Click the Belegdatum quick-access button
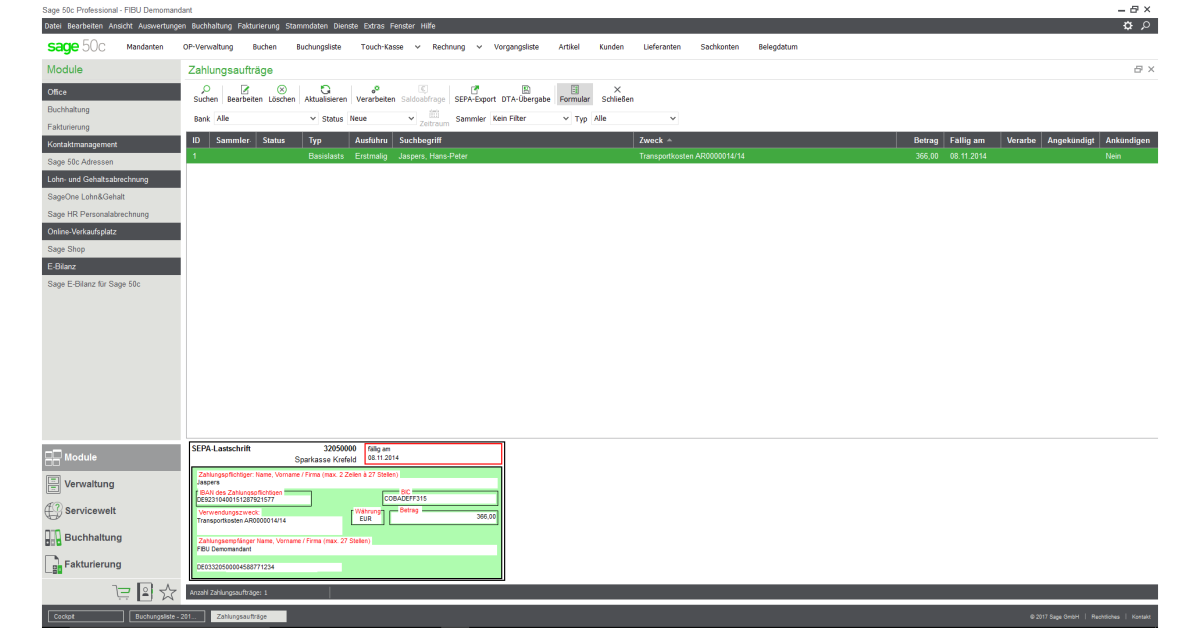Image resolution: width=1200 pixels, height=628 pixels. pyautogui.click(x=778, y=47)
